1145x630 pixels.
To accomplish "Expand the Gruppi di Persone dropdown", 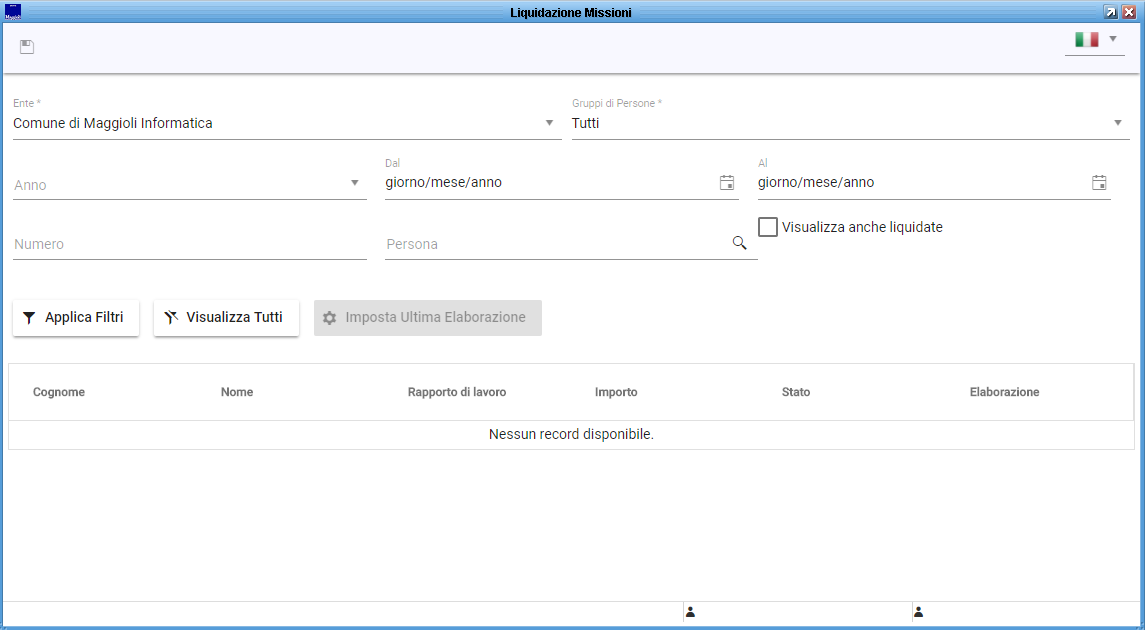I will (1118, 123).
